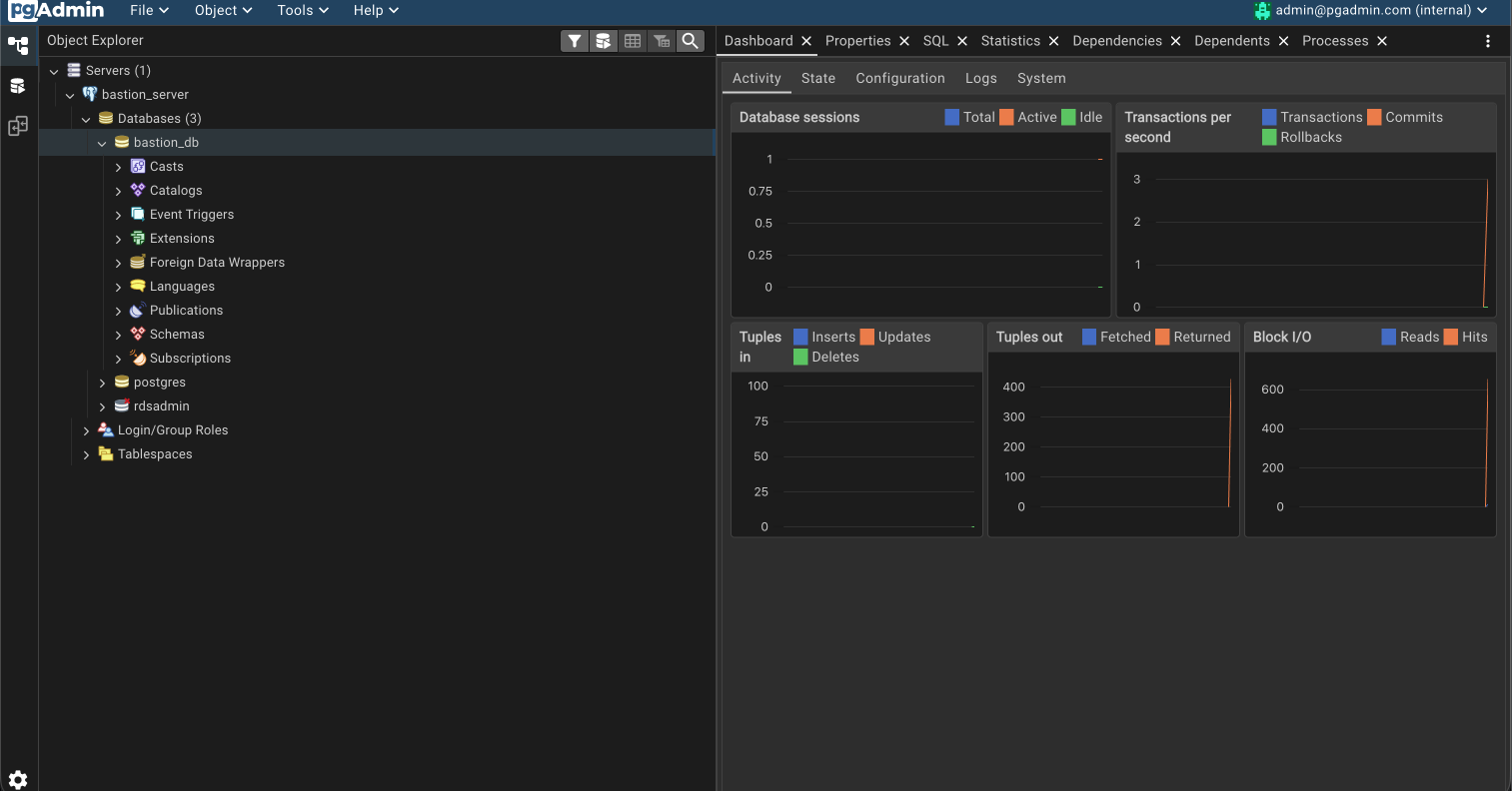Click the Event Triggers node icon

(138, 214)
